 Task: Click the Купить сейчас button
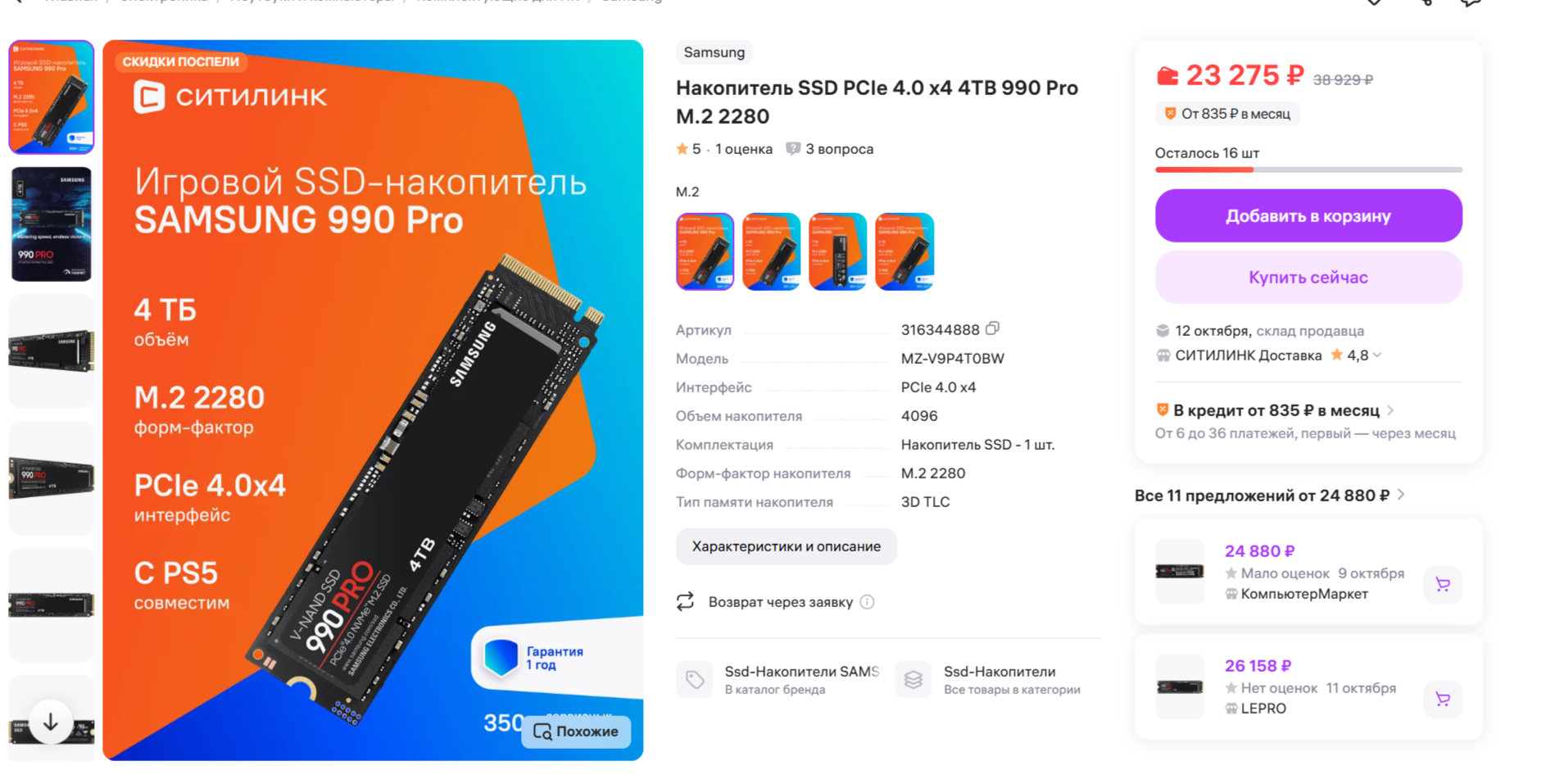1308,277
